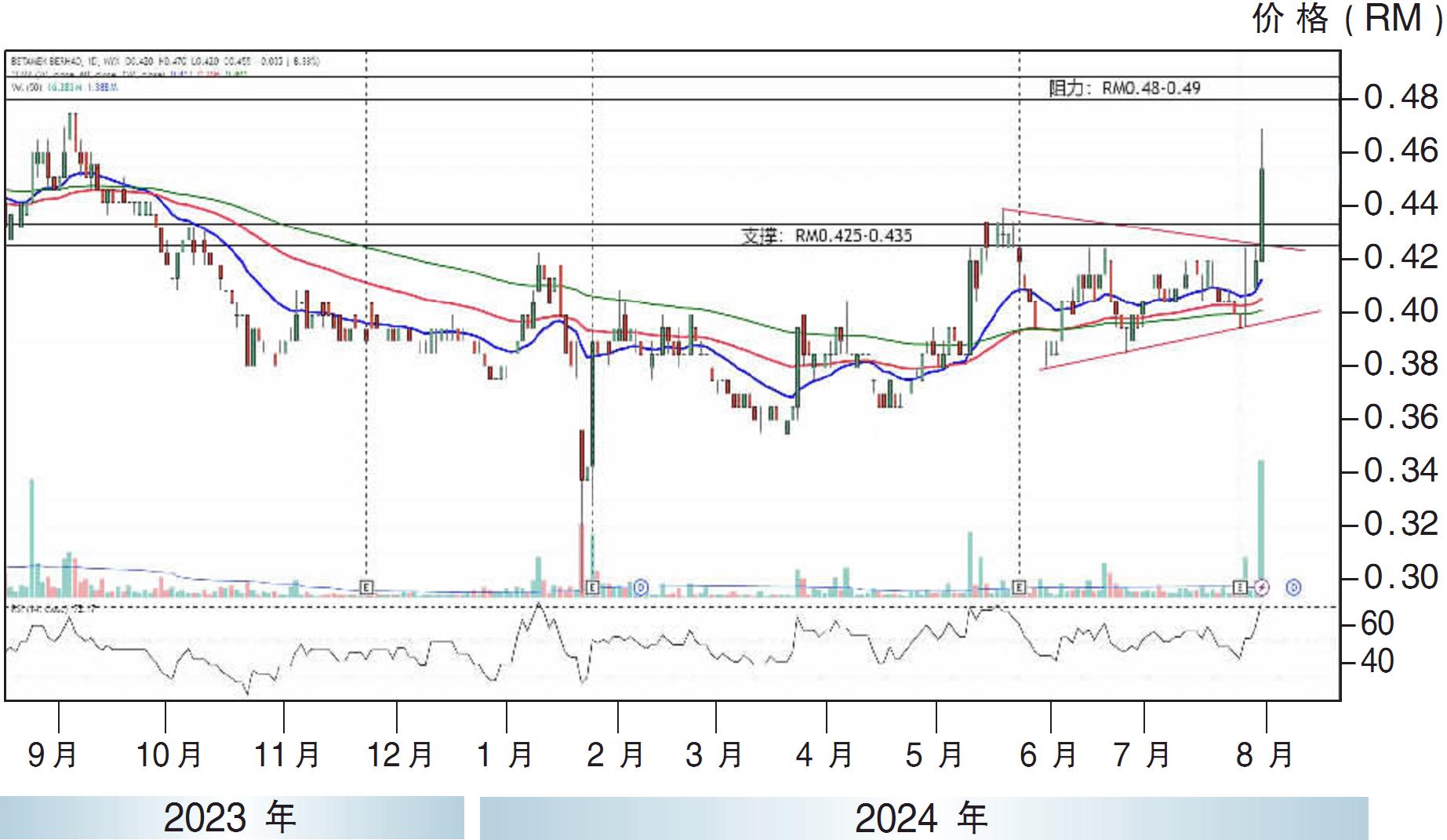1447x840 pixels.
Task: Click the 价格 (RM) axis title
Action: (1346, 19)
